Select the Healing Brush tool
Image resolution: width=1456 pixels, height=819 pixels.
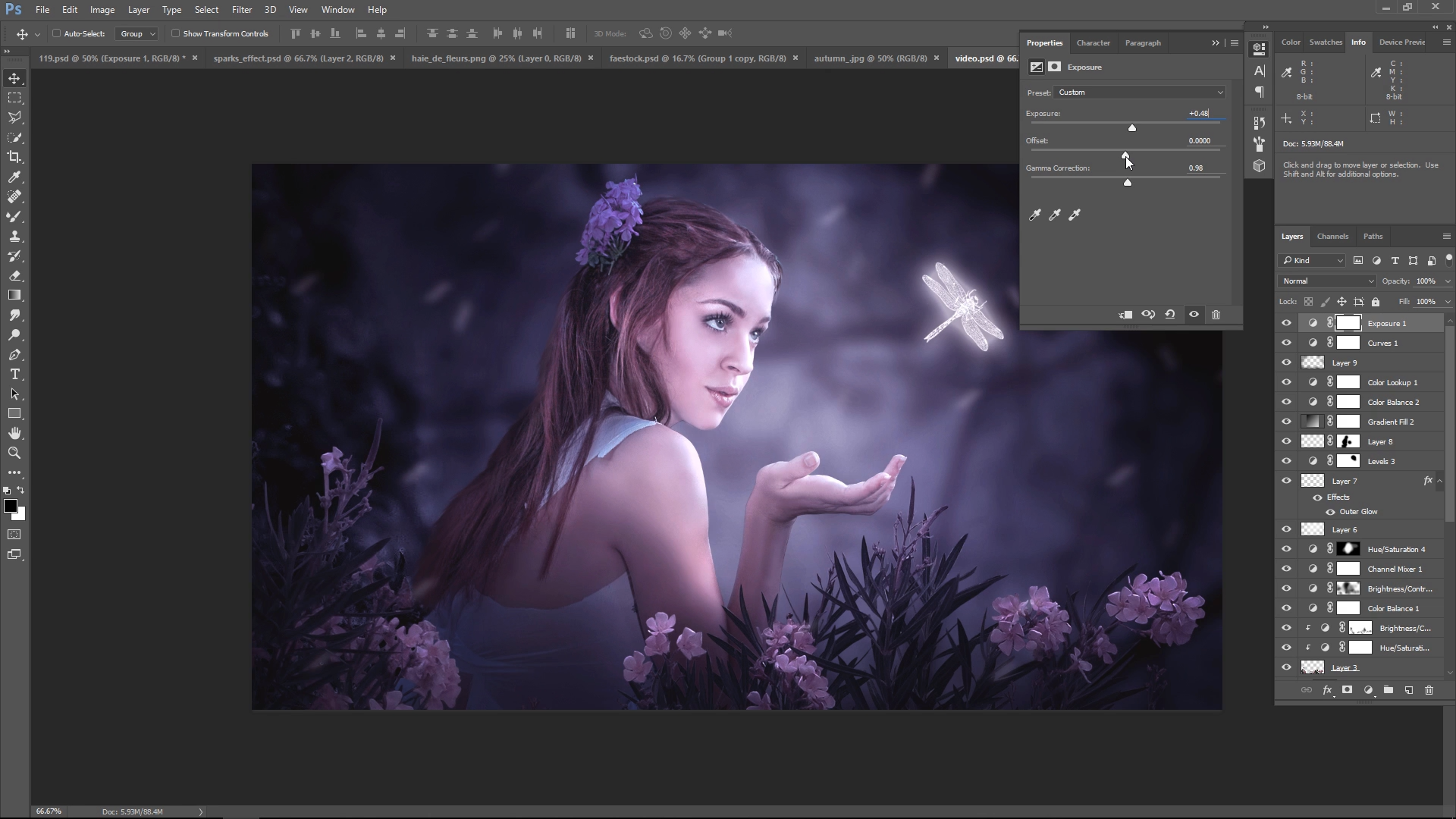[x=14, y=196]
